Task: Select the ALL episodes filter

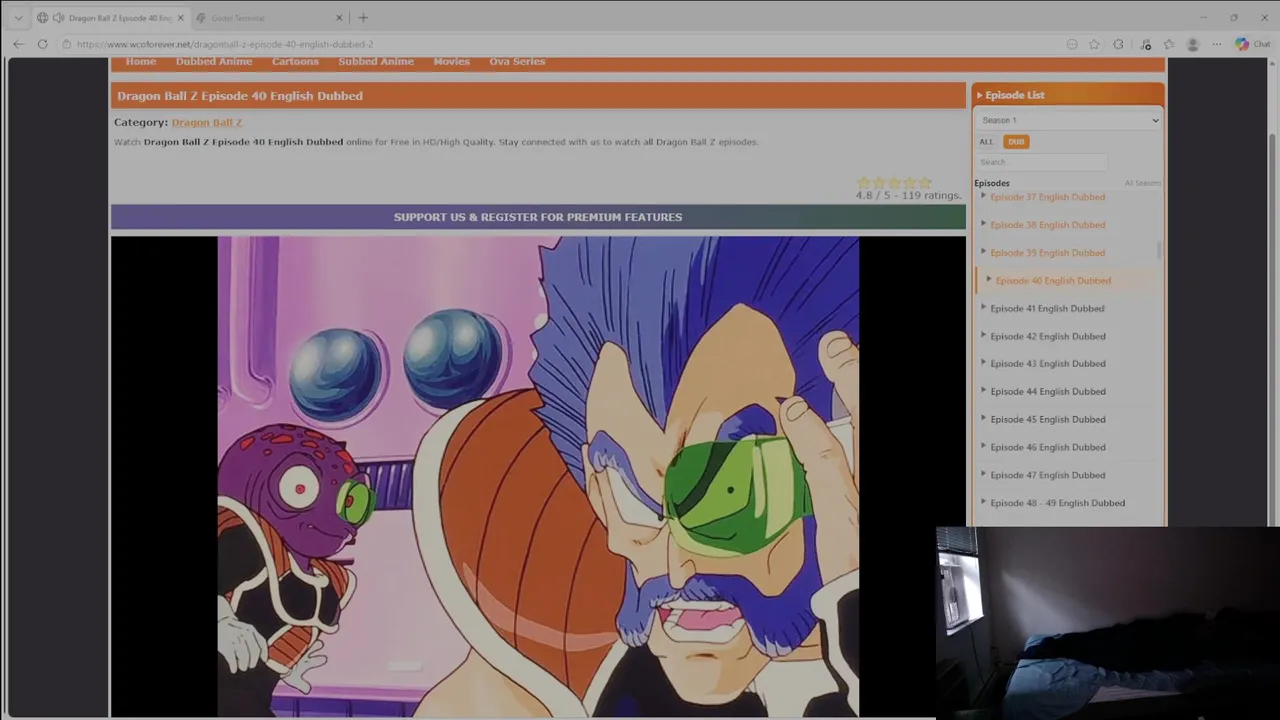Action: coord(987,142)
